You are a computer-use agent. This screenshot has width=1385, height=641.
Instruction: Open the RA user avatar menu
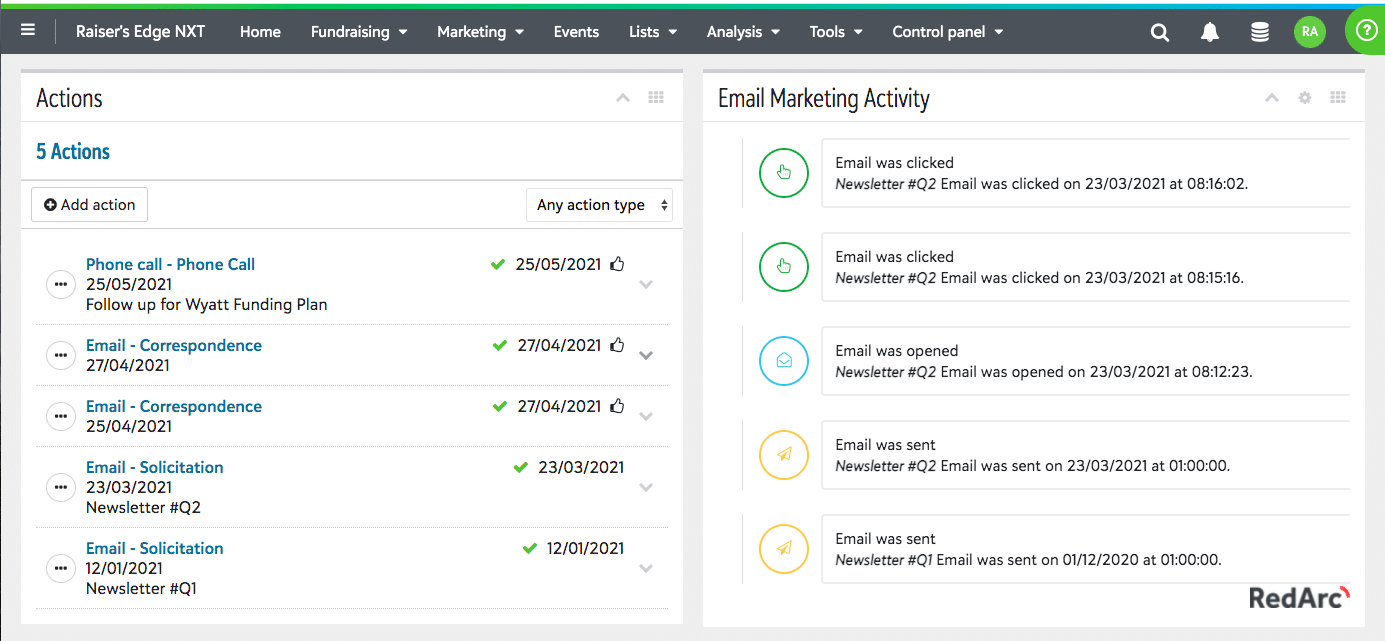tap(1310, 32)
